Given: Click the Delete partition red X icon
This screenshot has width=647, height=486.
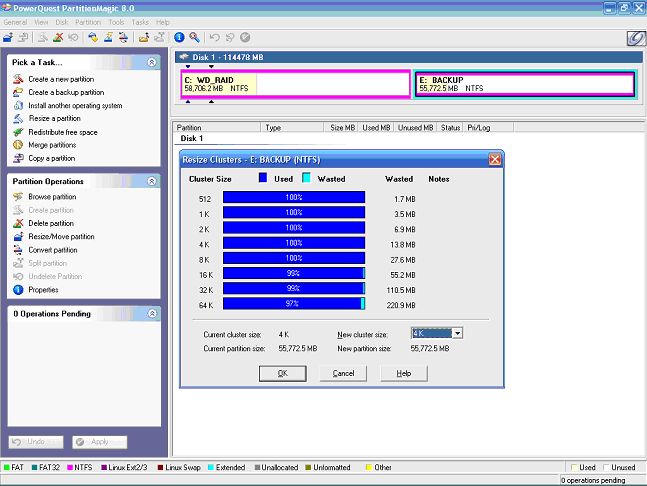Looking at the screenshot, I should (x=18, y=223).
